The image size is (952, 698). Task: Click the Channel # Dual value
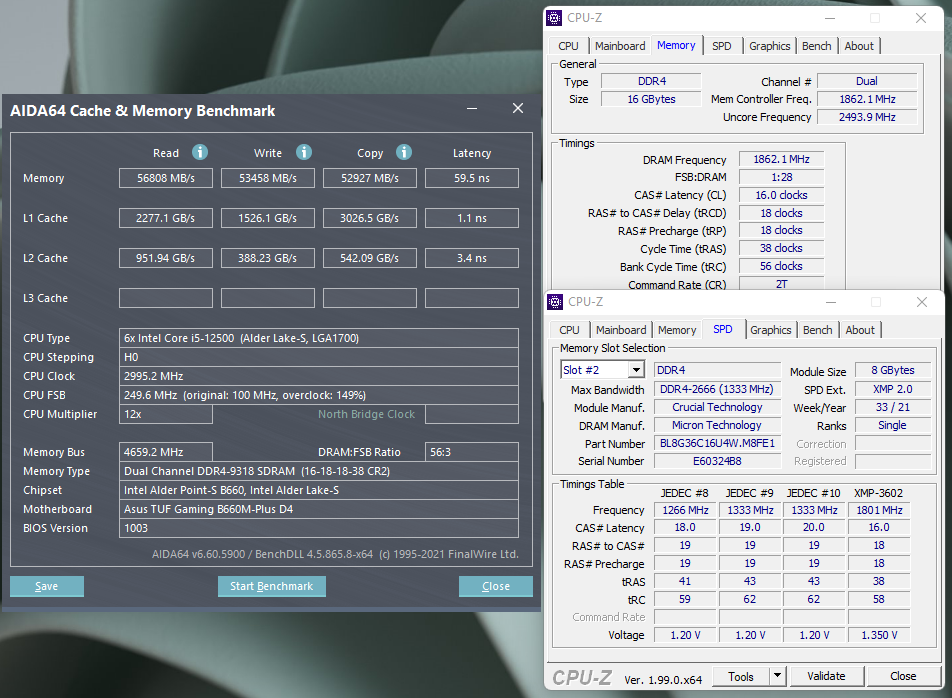click(x=867, y=81)
